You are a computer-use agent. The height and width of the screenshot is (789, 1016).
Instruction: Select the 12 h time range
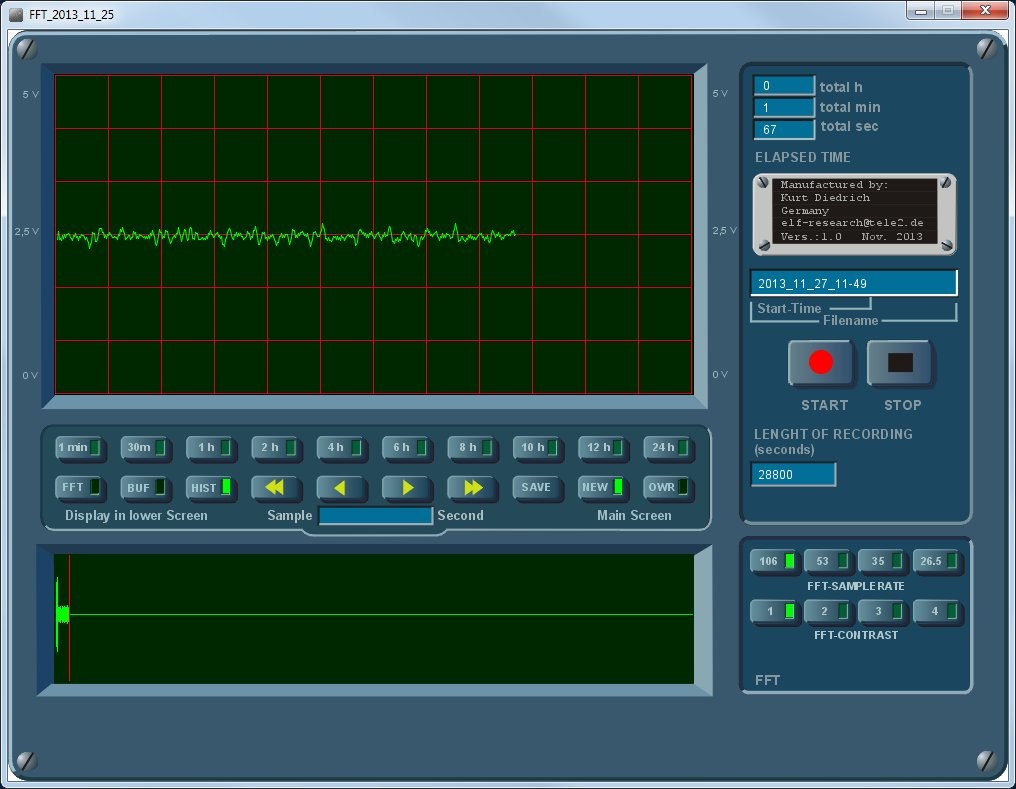point(602,448)
